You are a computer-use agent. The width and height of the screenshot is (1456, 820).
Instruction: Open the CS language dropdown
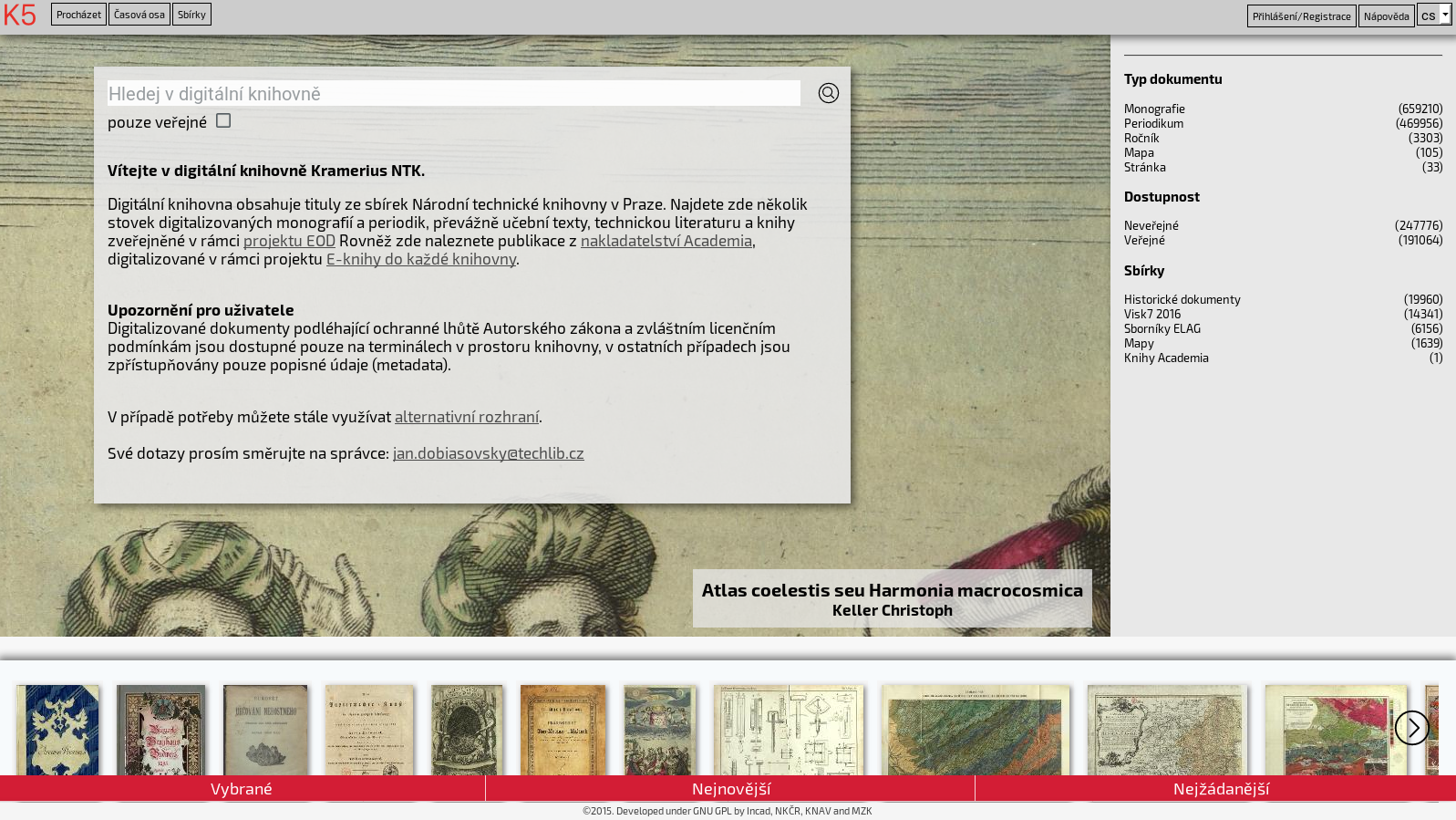tap(1433, 16)
